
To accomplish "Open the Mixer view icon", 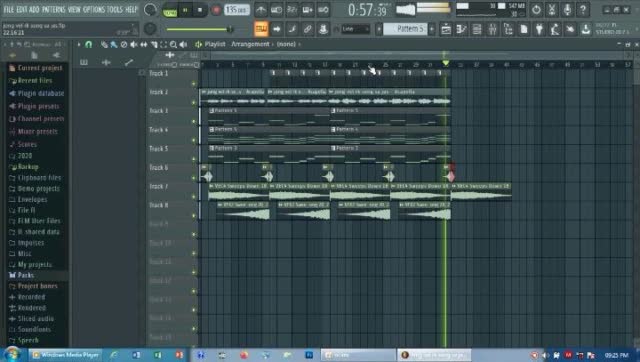I will (492, 29).
